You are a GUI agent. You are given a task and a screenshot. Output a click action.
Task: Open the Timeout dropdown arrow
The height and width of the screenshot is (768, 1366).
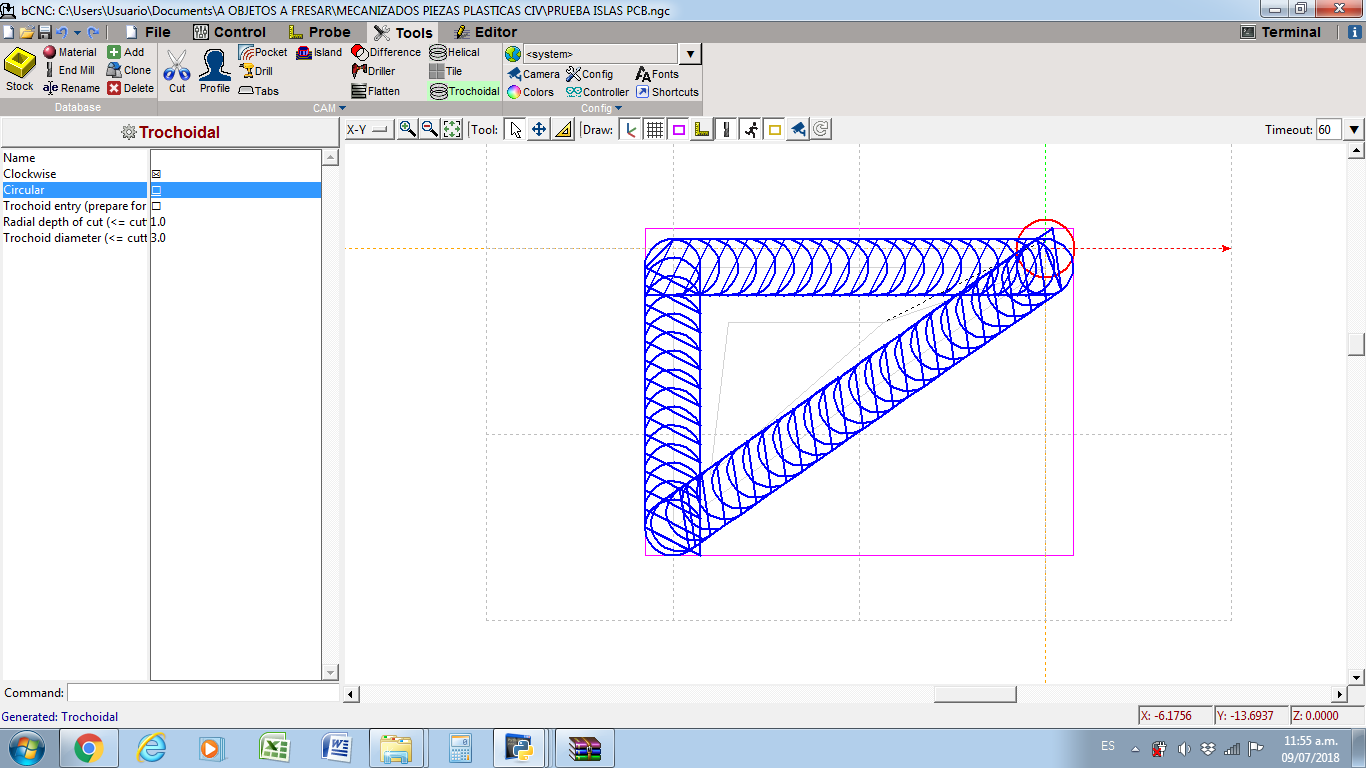click(x=1354, y=129)
